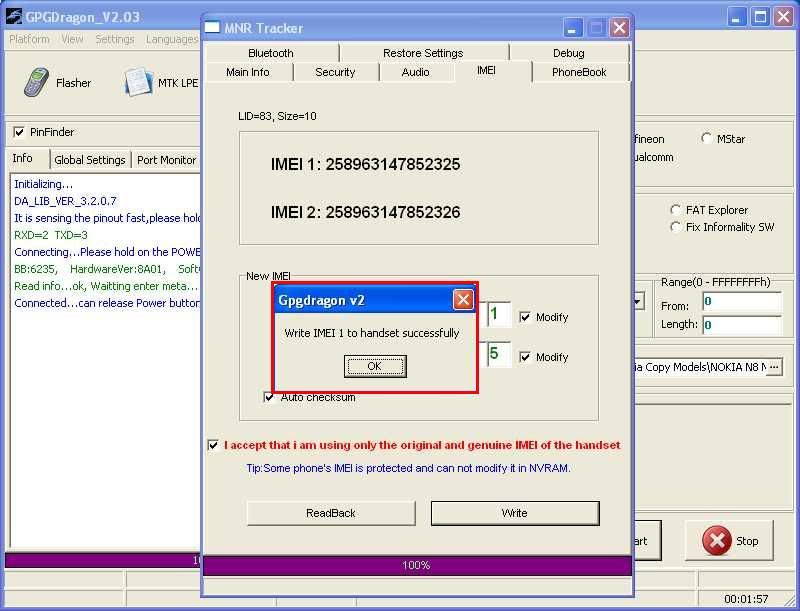
Task: Toggle Modify checkbox for IMEI 1
Action: pos(524,317)
